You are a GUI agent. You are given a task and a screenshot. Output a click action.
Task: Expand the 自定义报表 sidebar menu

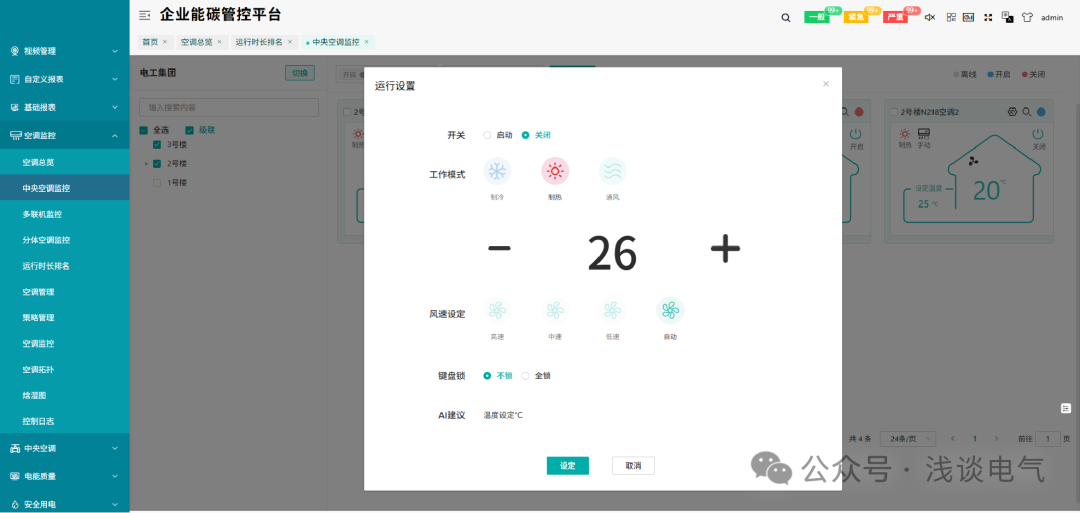[65, 79]
